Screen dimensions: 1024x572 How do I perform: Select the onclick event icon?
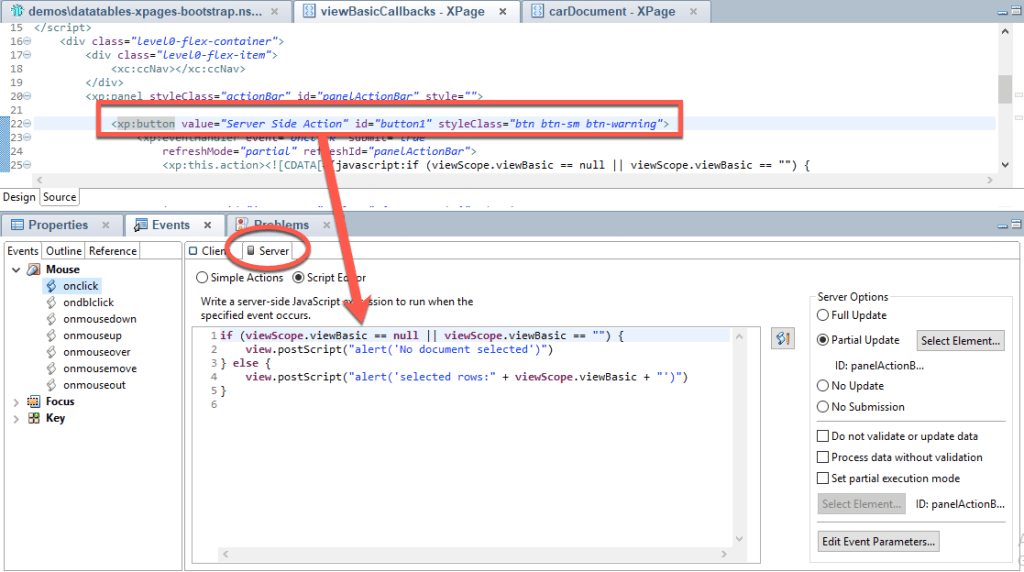51,286
